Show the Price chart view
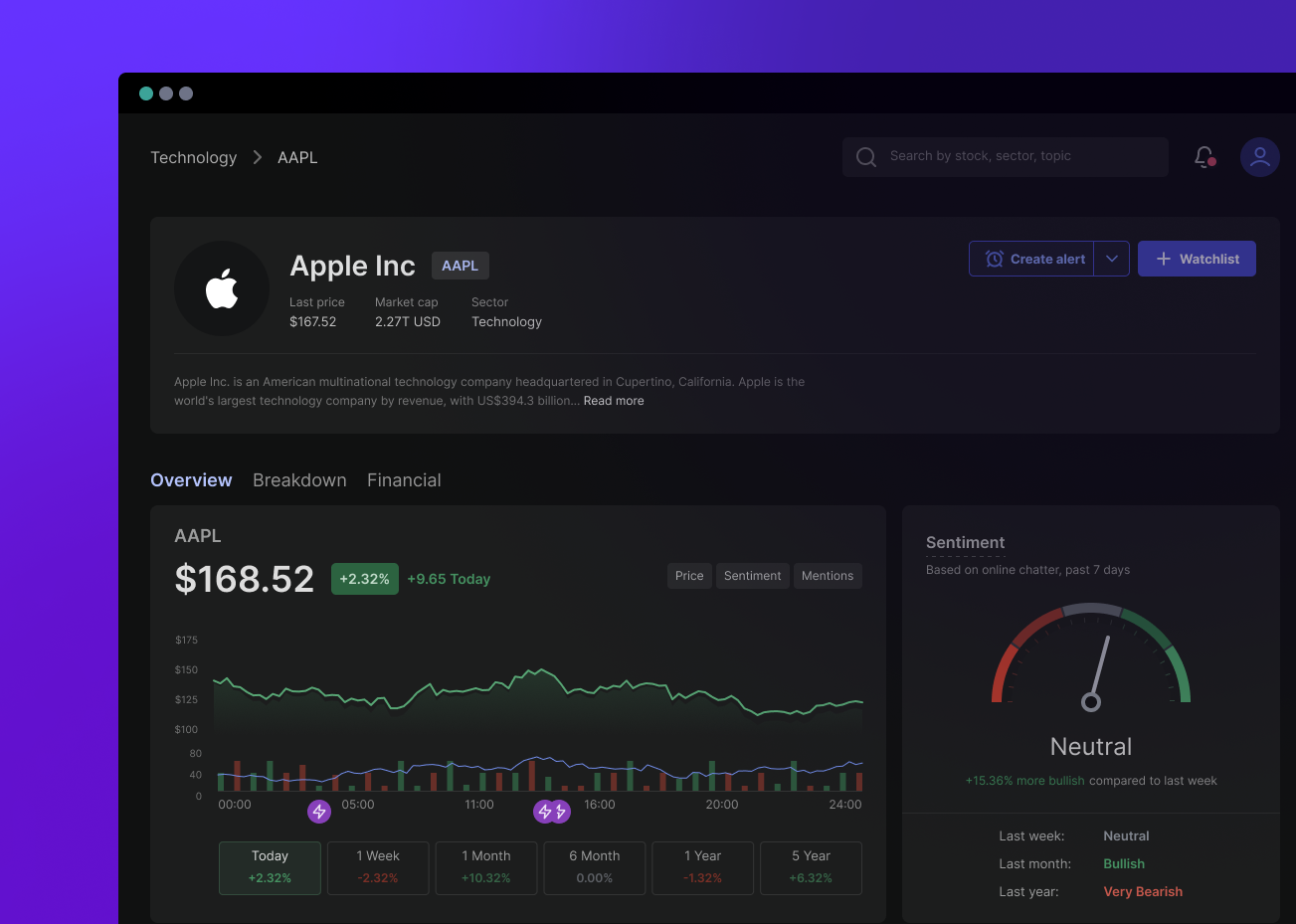This screenshot has width=1296, height=924. pos(689,576)
